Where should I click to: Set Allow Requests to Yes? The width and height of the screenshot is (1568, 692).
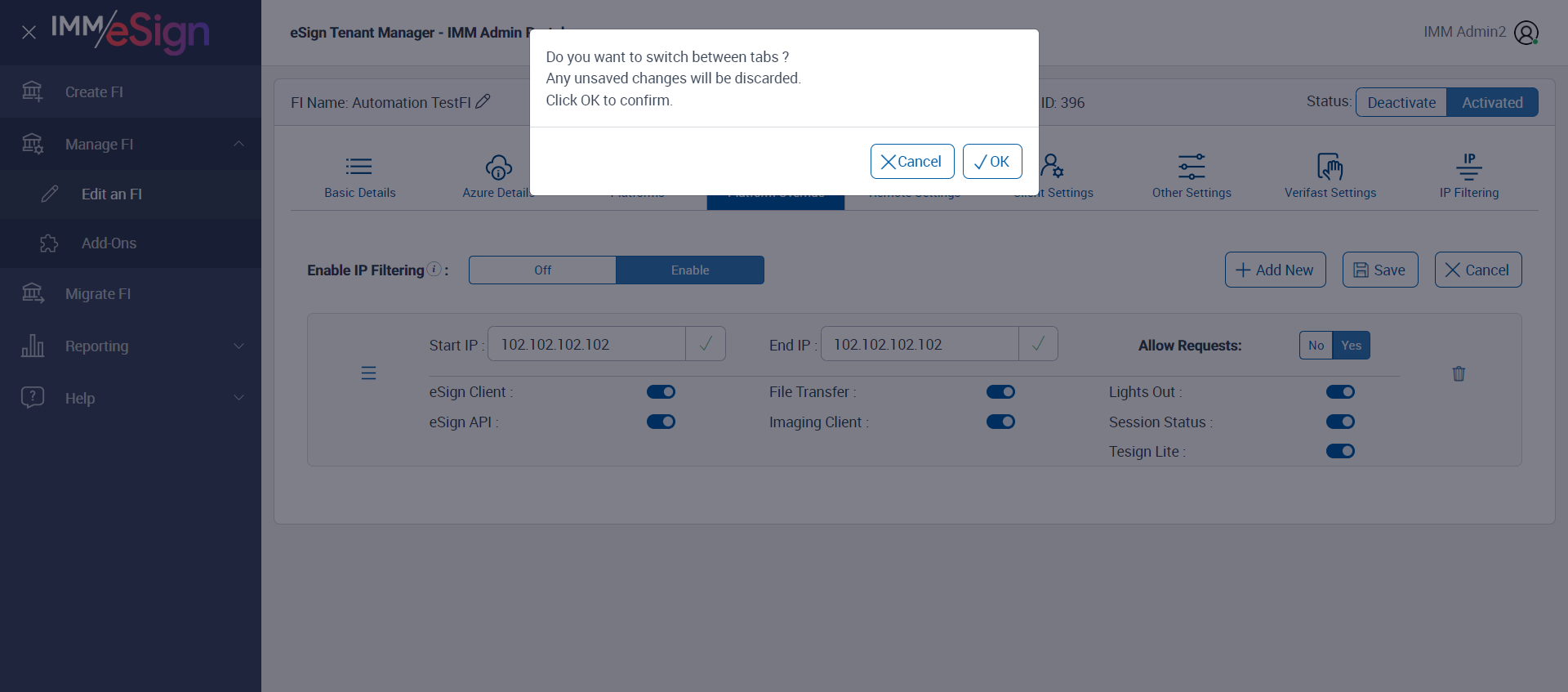tap(1351, 346)
